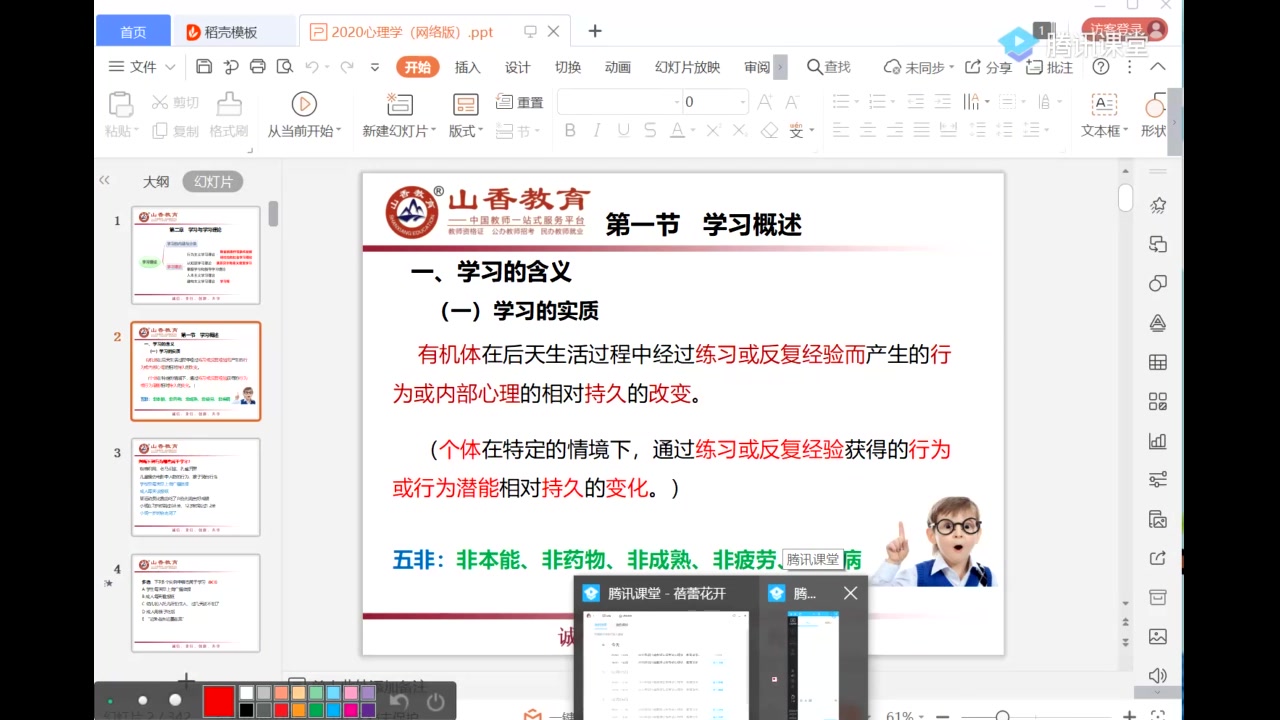Click the speaker icon in right sidebar
The height and width of the screenshot is (720, 1280).
tap(1158, 675)
